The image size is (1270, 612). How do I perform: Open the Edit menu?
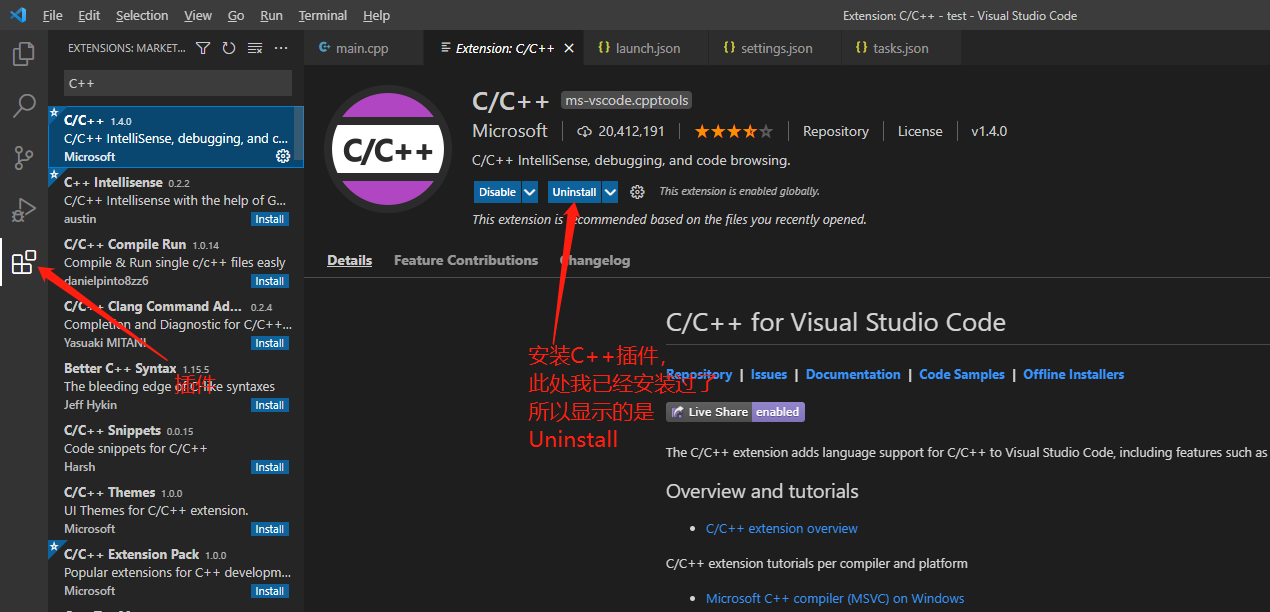(x=89, y=15)
